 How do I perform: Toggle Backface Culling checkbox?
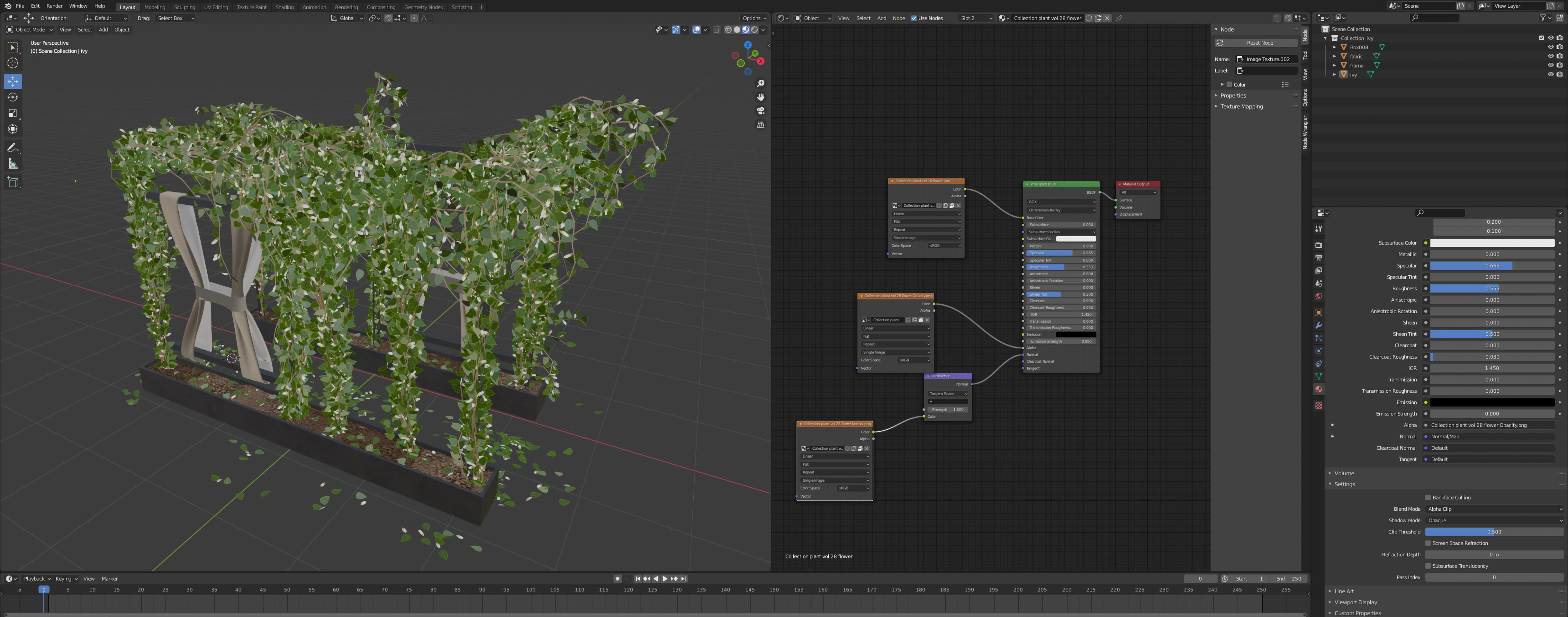(1428, 498)
